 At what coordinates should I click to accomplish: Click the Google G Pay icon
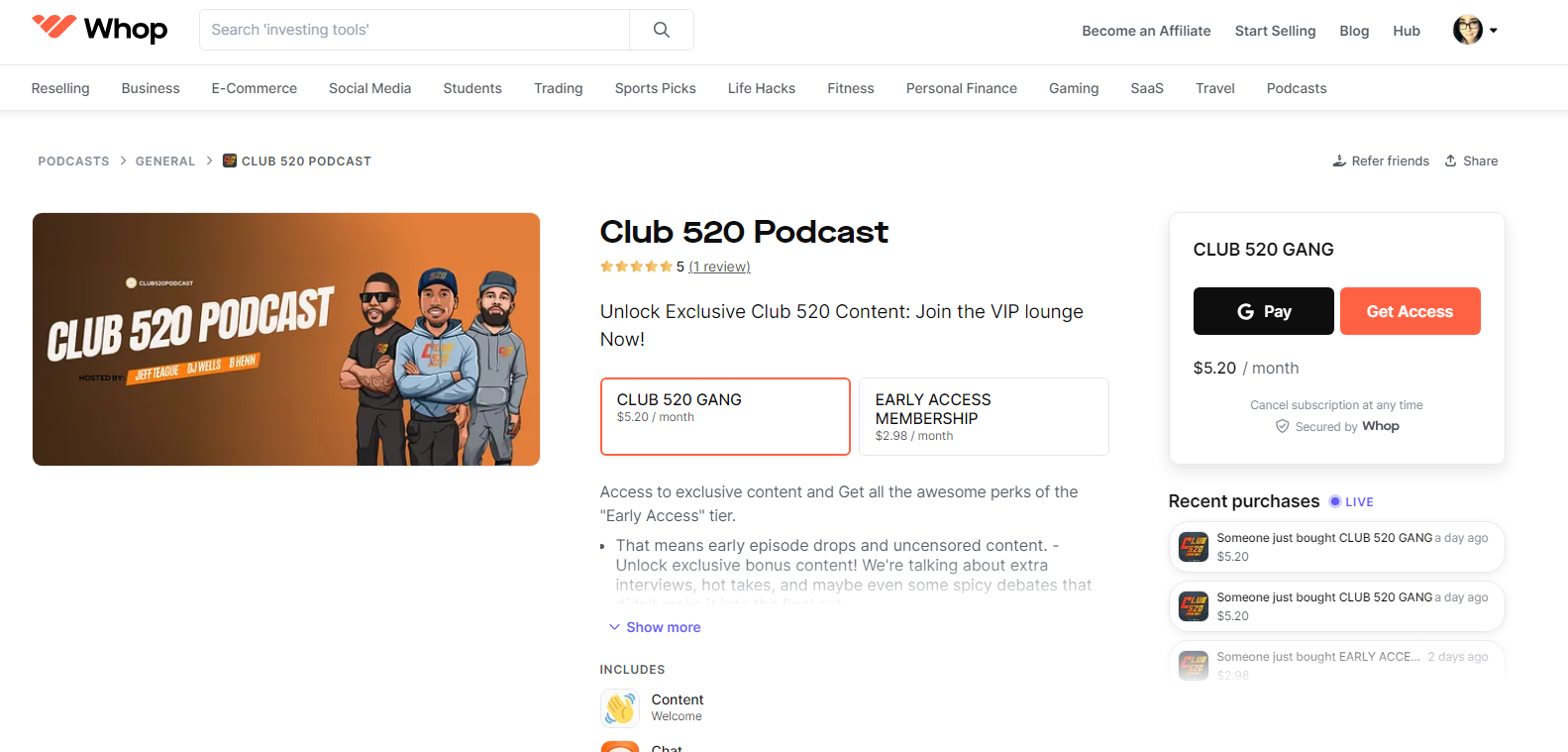[x=1246, y=311]
